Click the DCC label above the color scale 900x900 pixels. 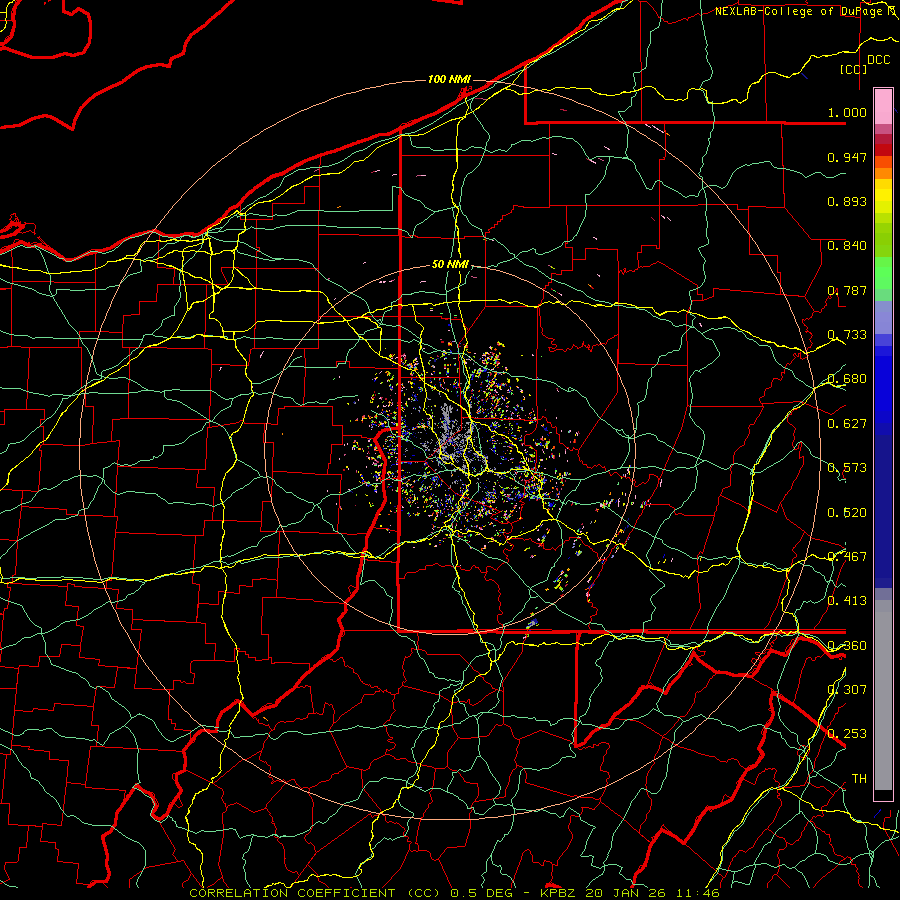point(878,60)
